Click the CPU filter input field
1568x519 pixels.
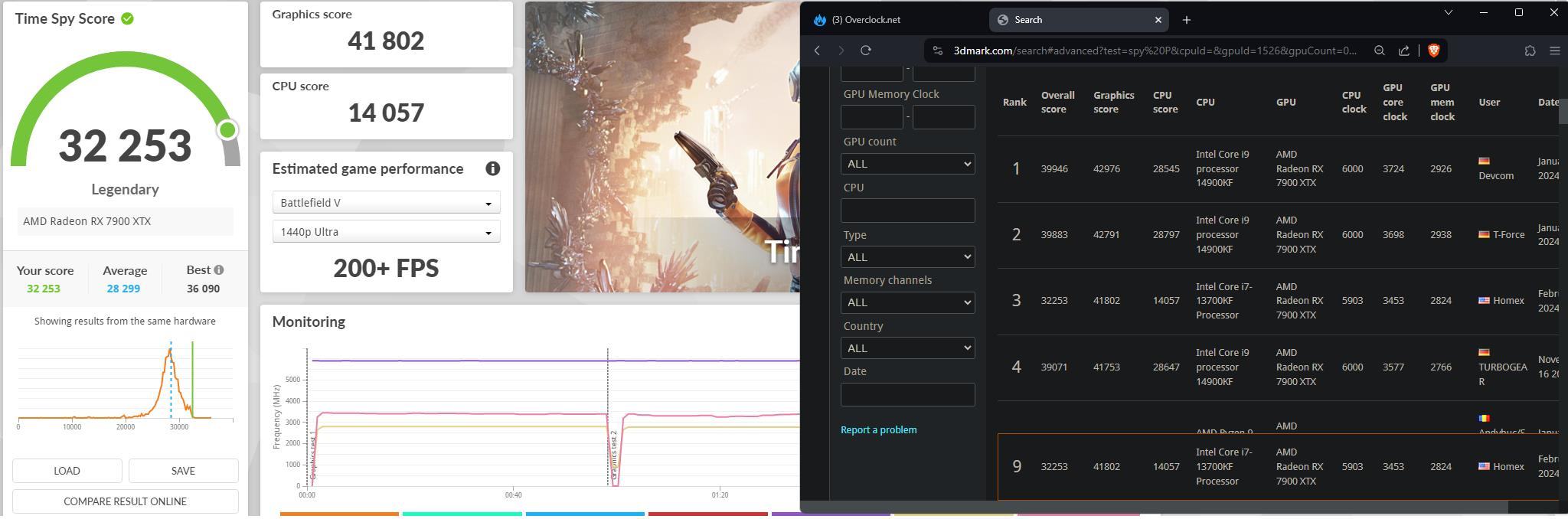[907, 211]
